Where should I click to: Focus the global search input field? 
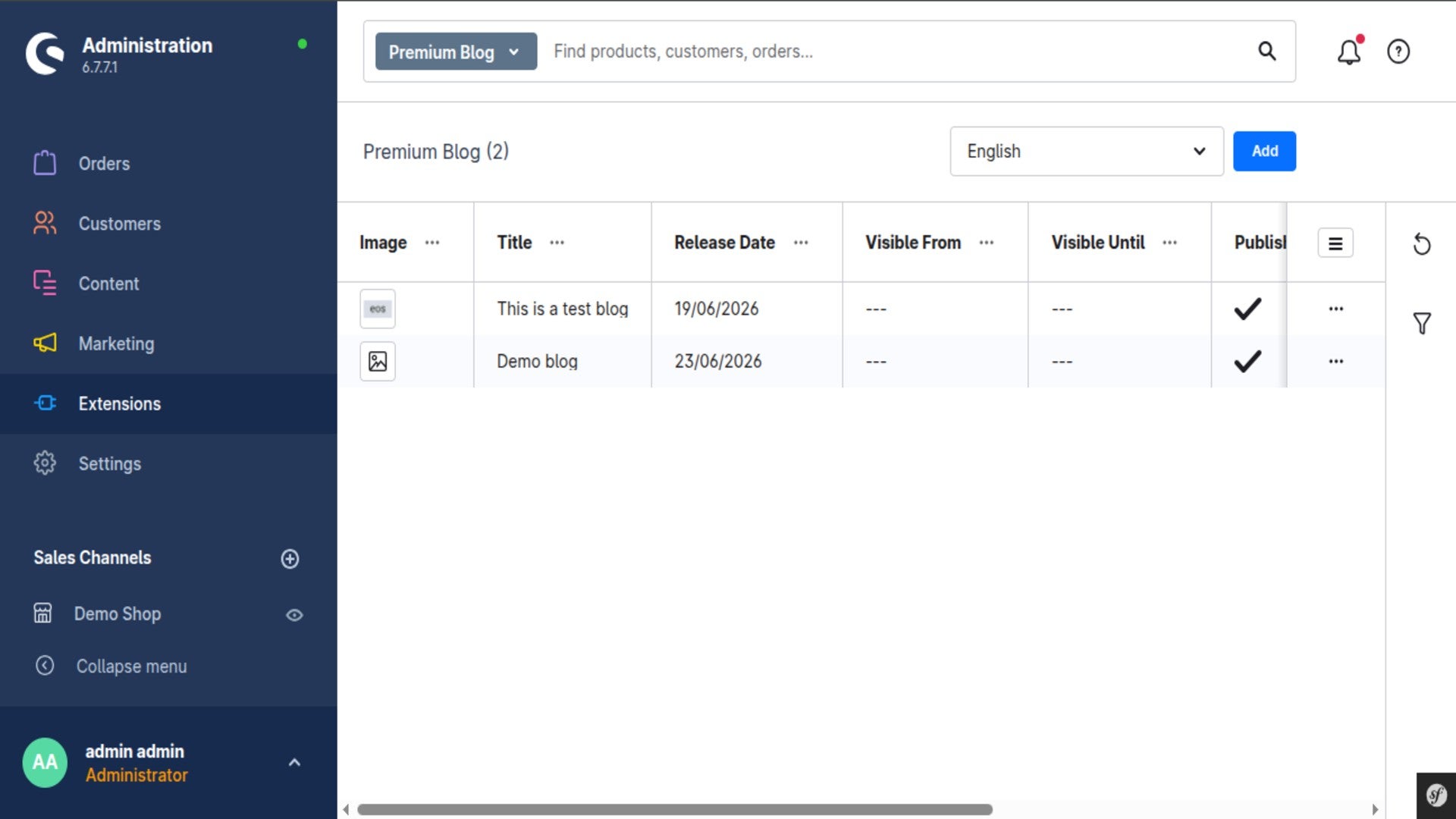(x=895, y=51)
